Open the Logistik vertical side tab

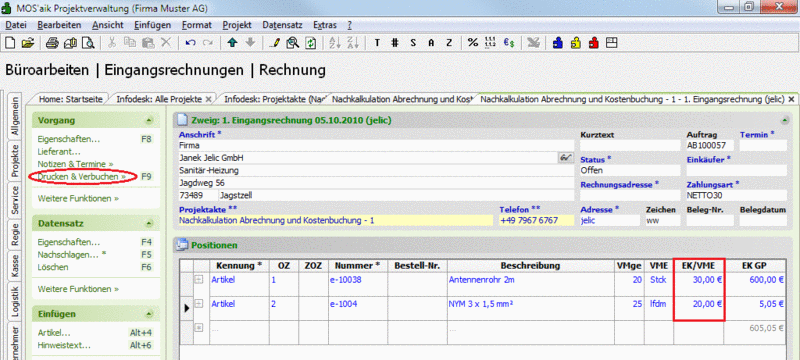click(x=15, y=301)
